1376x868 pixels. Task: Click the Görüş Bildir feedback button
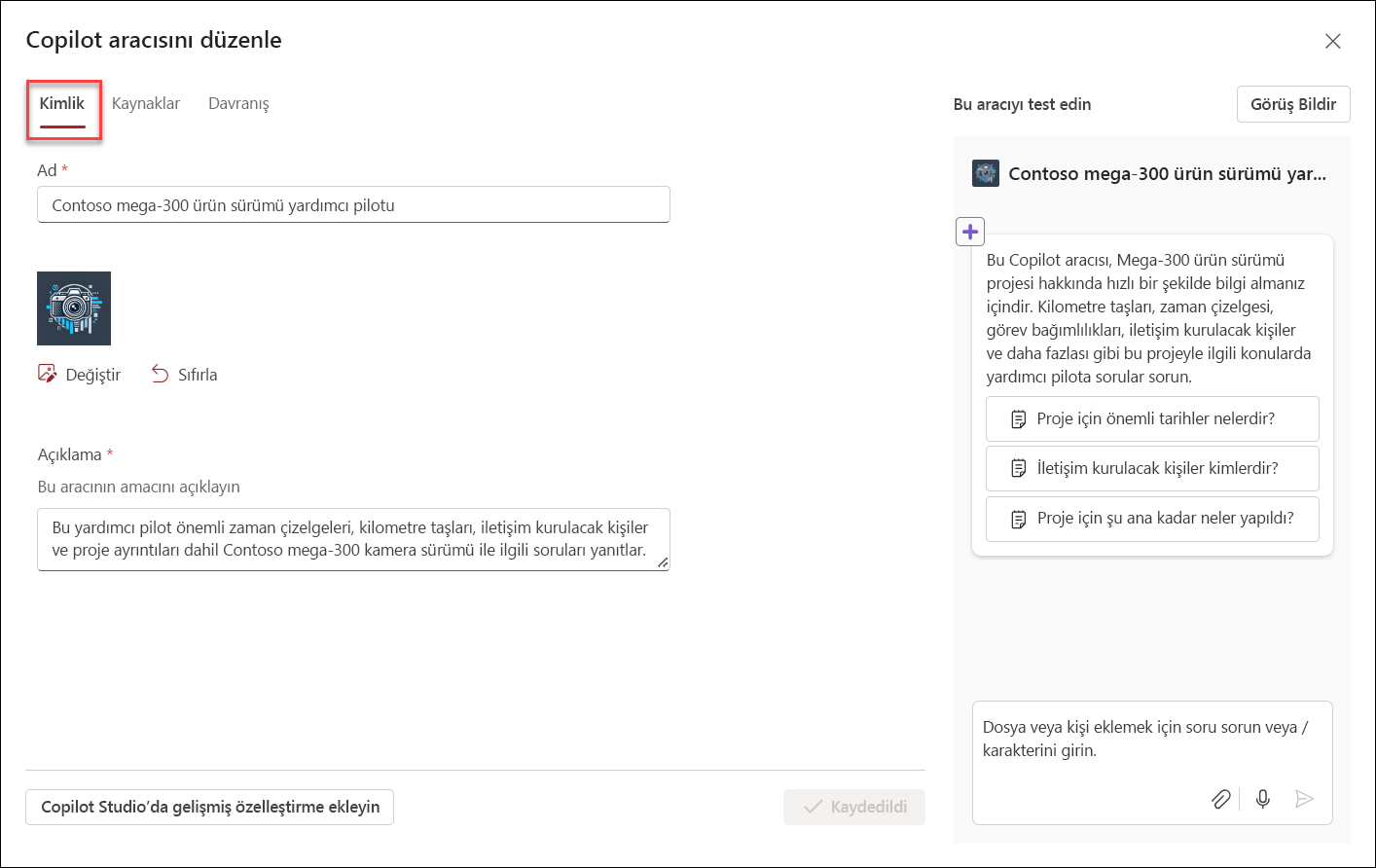[1293, 104]
